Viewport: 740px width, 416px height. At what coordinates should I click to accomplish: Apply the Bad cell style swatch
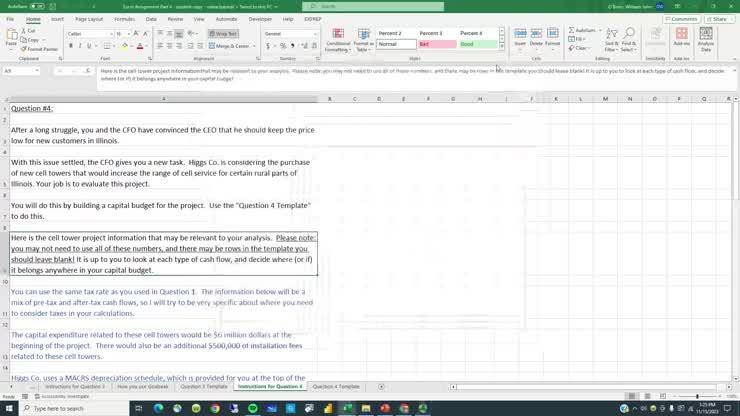434,44
